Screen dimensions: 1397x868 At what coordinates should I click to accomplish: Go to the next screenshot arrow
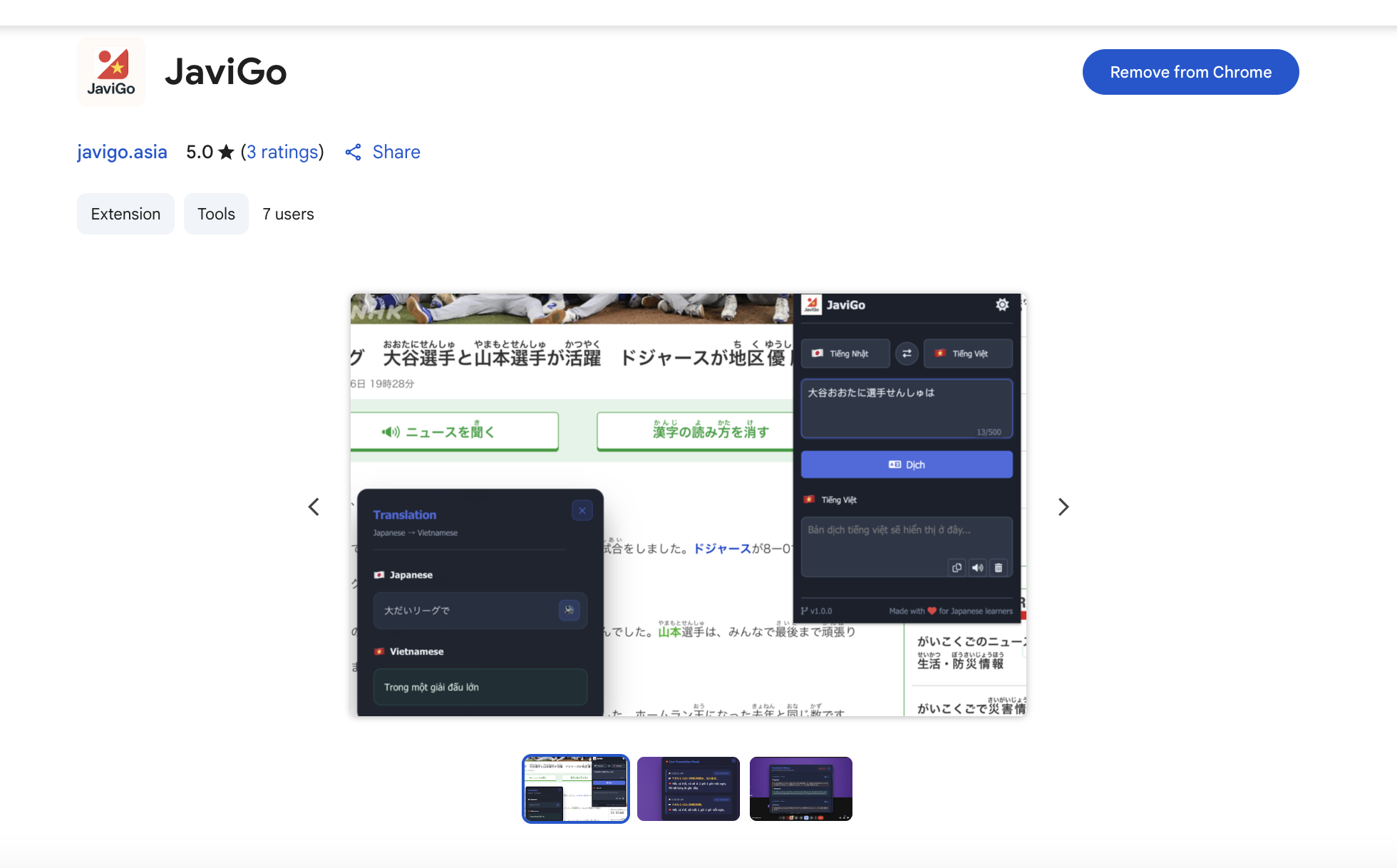click(1063, 507)
